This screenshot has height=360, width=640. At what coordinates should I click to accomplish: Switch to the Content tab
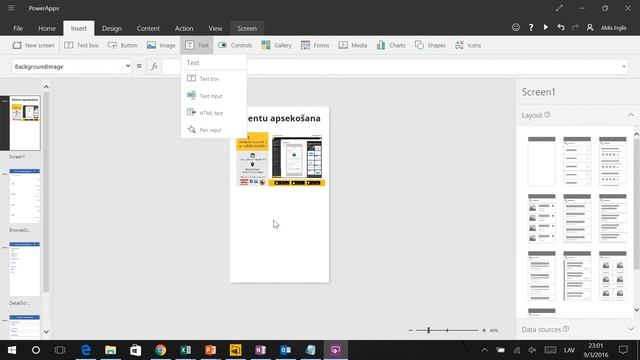[x=148, y=28]
